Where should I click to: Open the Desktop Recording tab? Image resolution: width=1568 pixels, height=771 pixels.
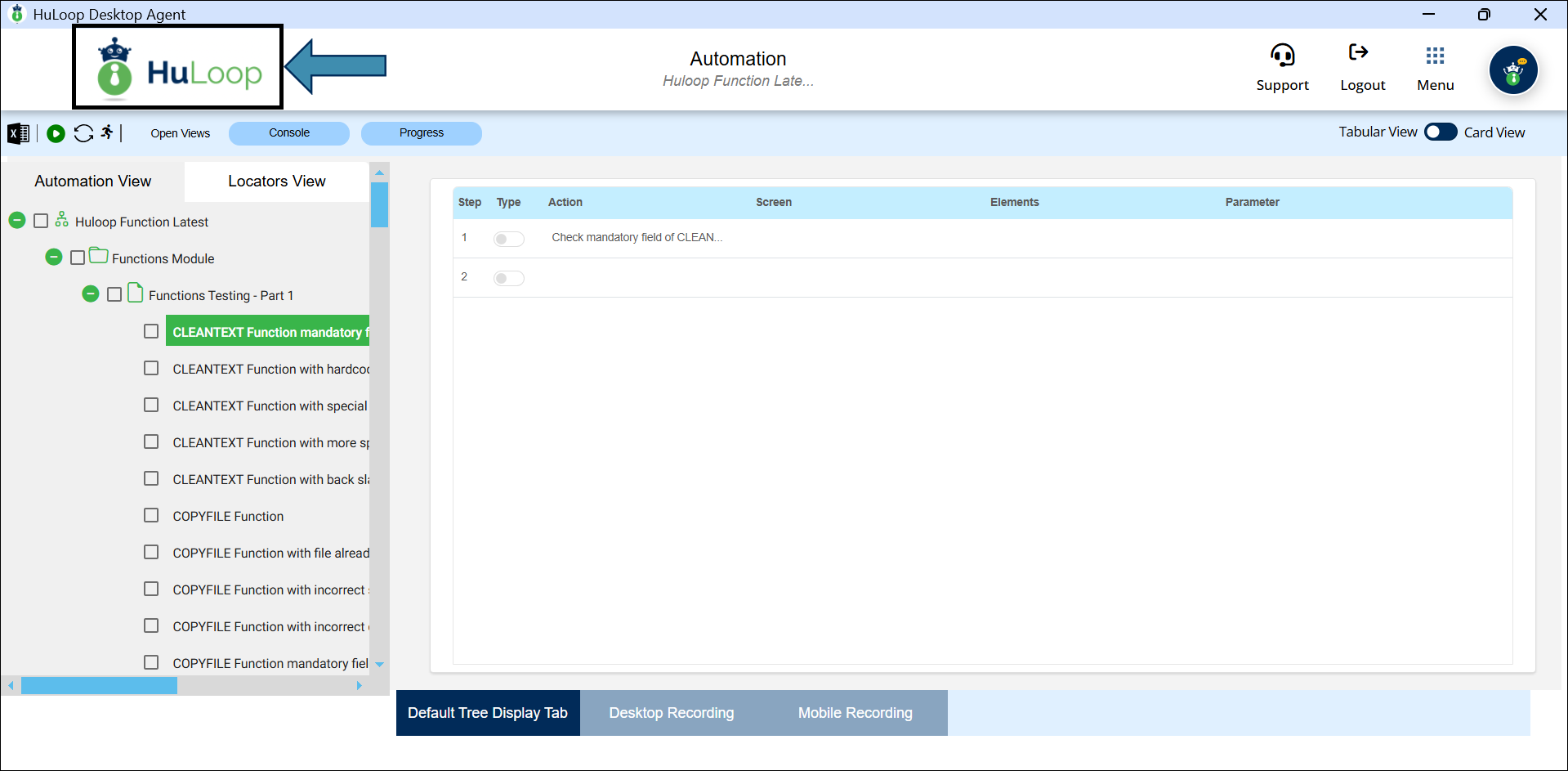(x=671, y=713)
